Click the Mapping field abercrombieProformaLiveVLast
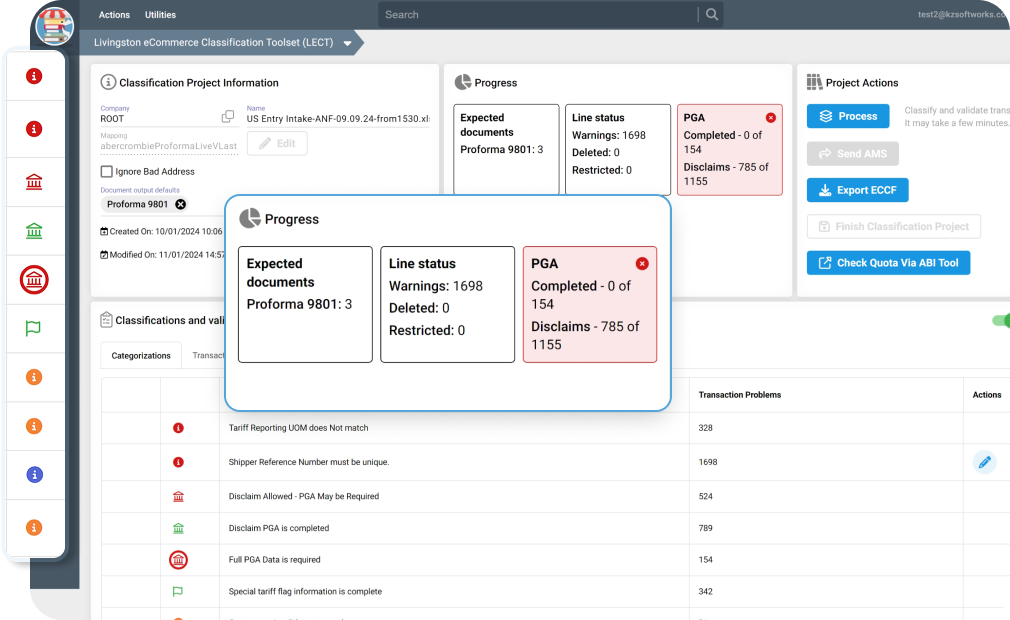The width and height of the screenshot is (1010, 620). tap(169, 146)
